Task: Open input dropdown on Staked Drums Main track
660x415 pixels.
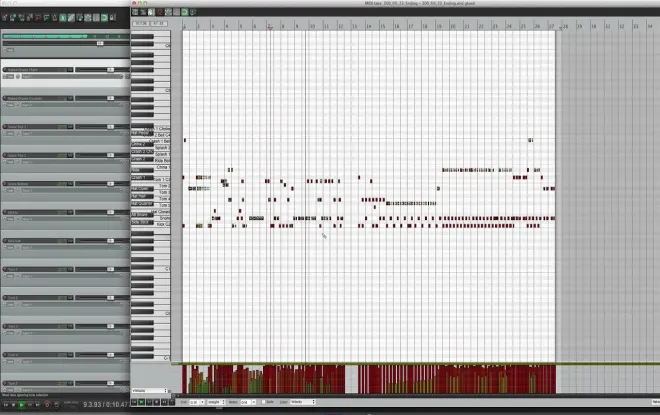Action: coord(72,77)
